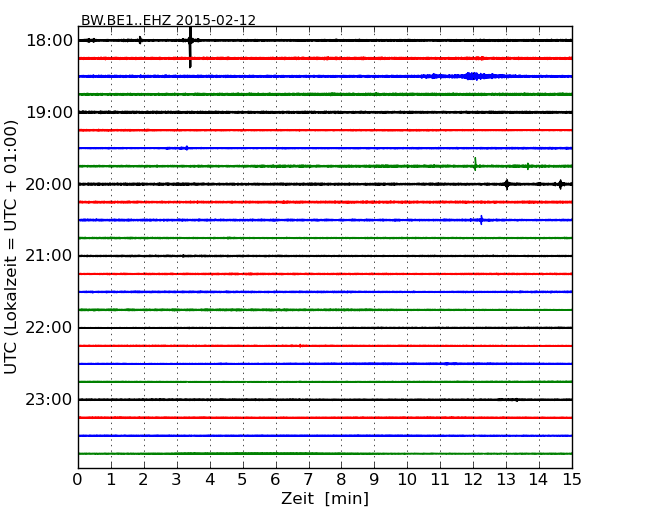
Task: Click the blue signal burst near minute 12
Action: pos(473,76)
